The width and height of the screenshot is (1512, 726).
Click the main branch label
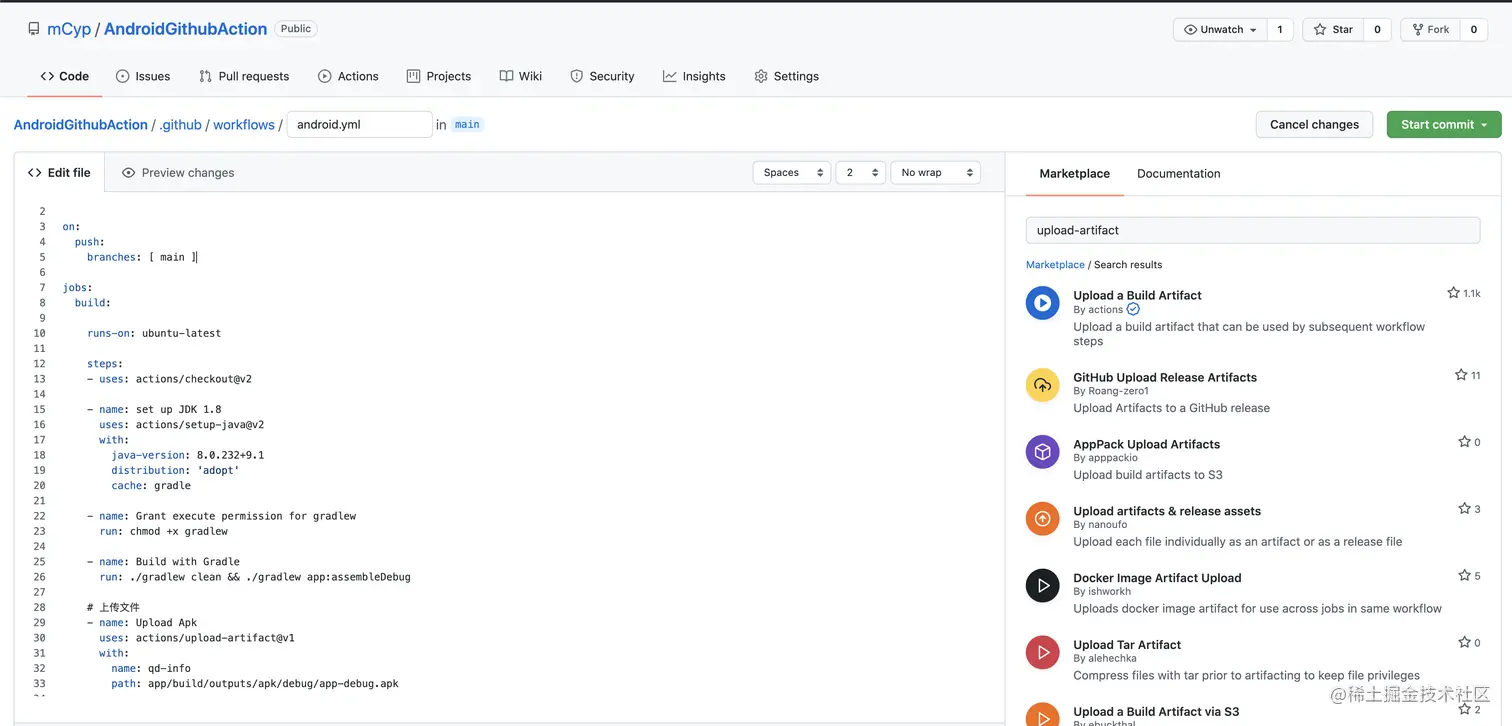(x=467, y=125)
